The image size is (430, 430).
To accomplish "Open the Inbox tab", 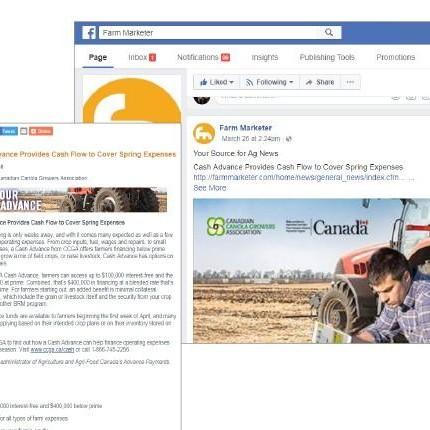I will pos(142,57).
